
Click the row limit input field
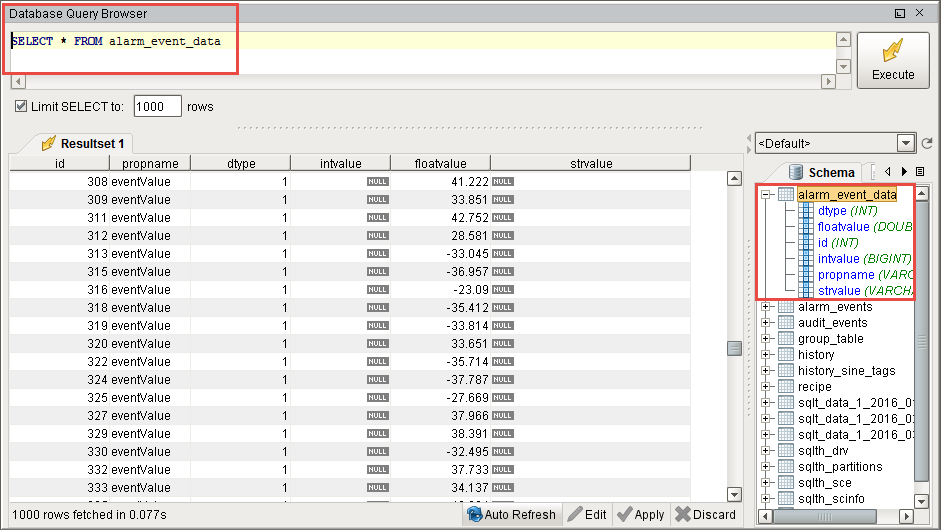pyautogui.click(x=157, y=107)
